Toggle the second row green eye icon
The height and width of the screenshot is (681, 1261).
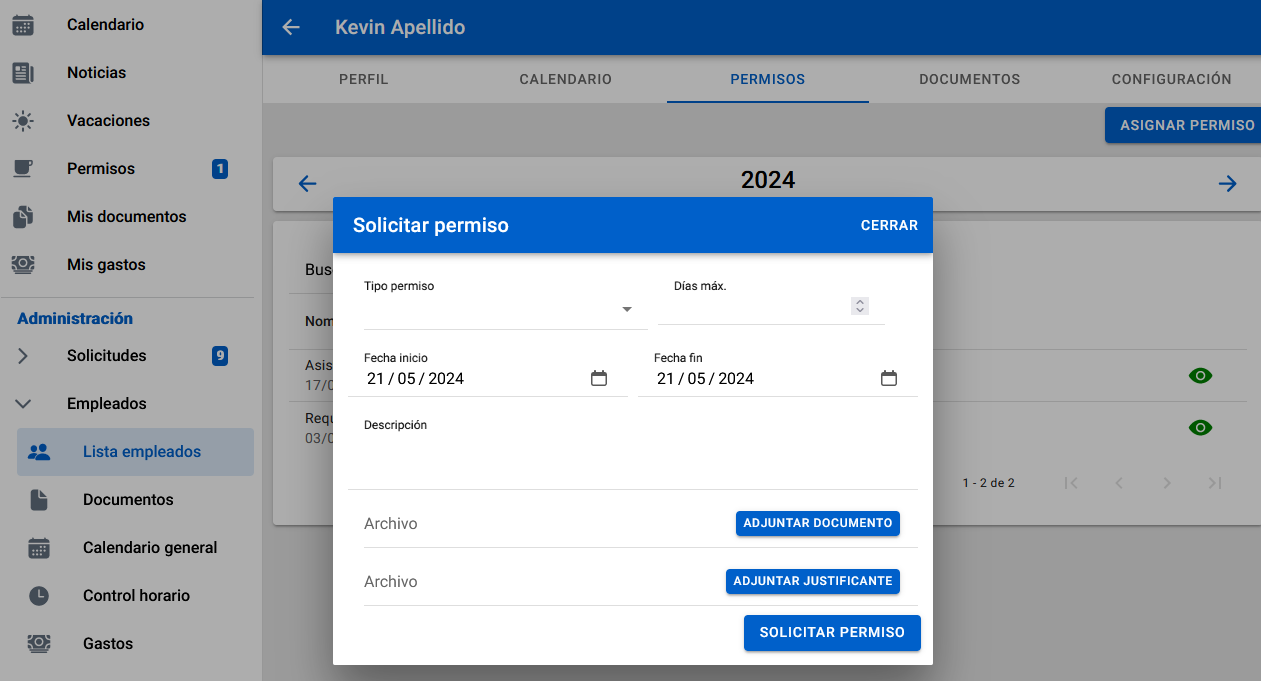point(1200,428)
